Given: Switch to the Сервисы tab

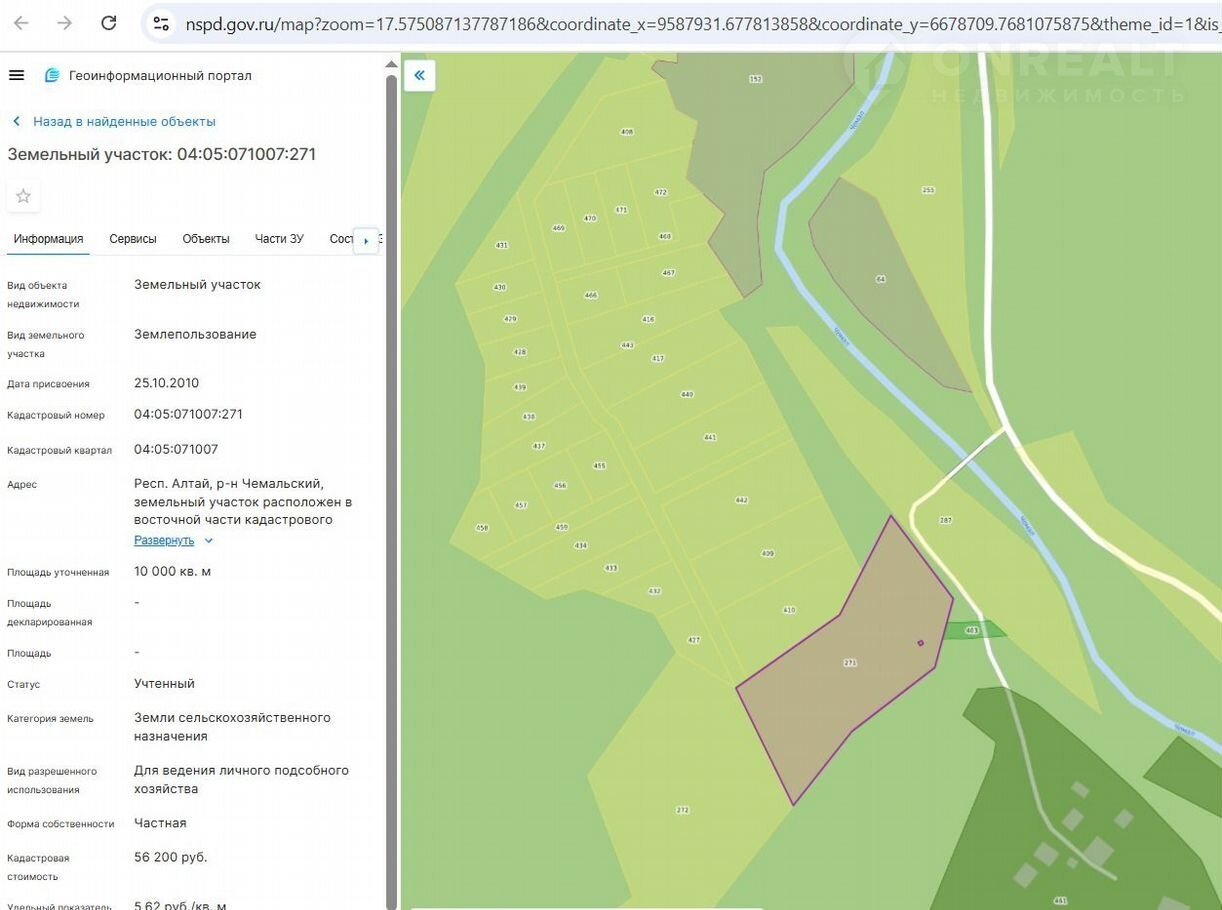Looking at the screenshot, I should [x=133, y=239].
